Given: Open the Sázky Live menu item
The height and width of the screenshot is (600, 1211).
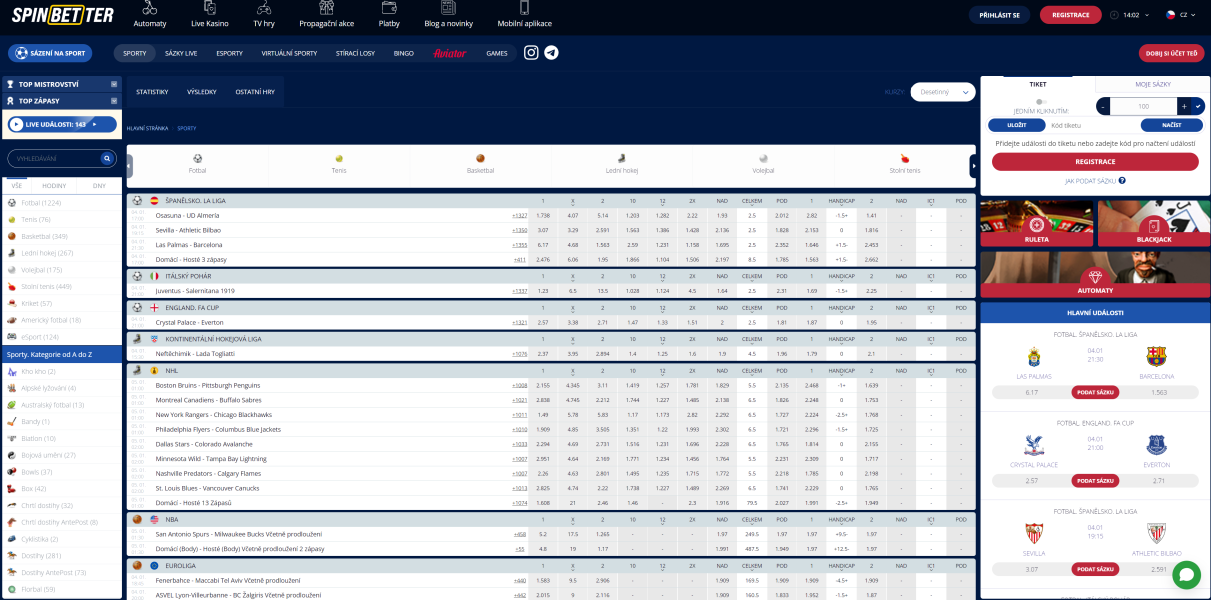Looking at the screenshot, I should click(180, 53).
